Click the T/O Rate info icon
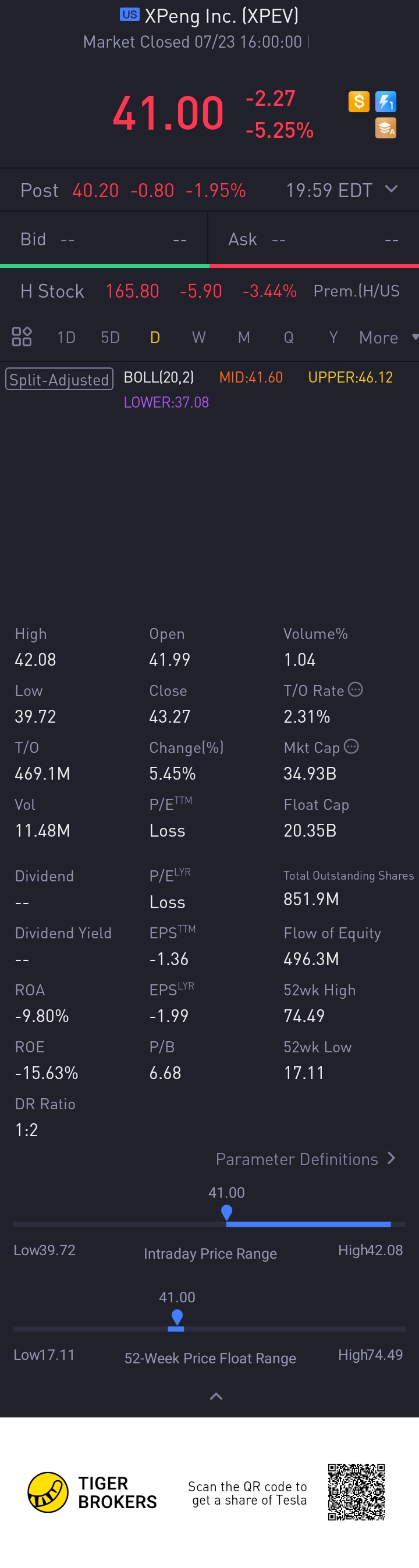 (x=355, y=690)
